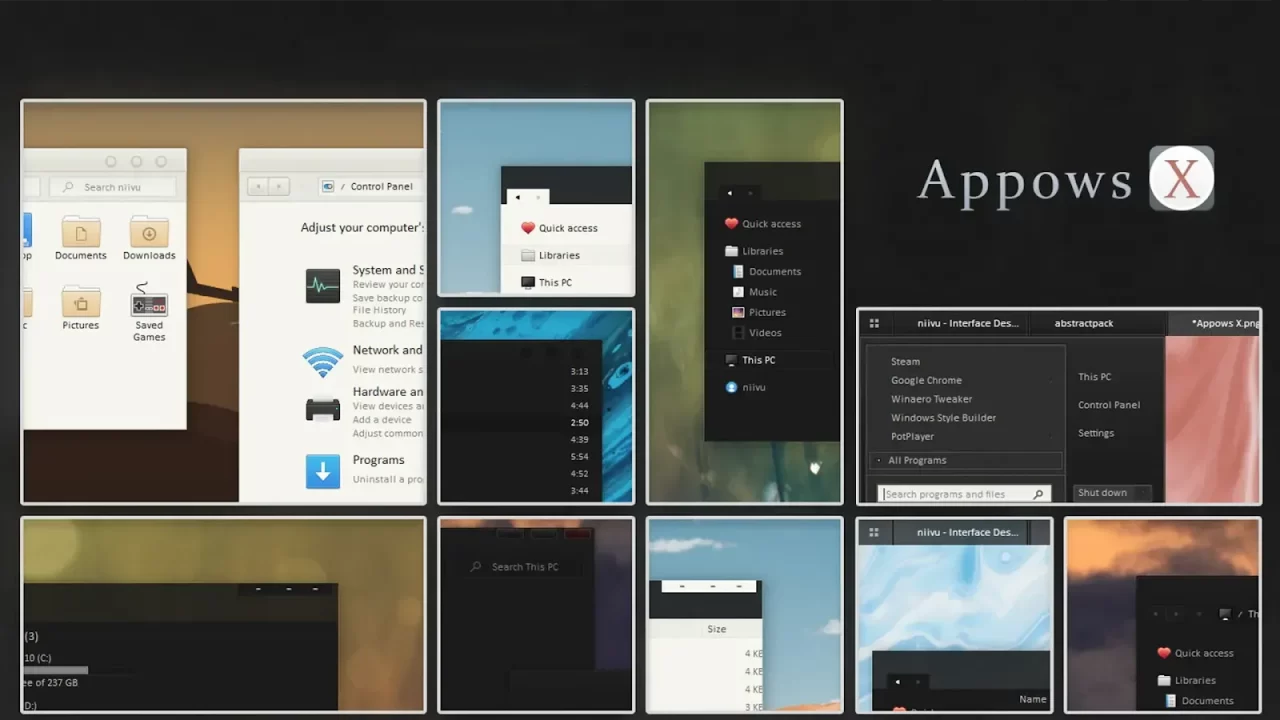Launch Google Chrome from the Start menu
Image resolution: width=1280 pixels, height=720 pixels.
click(926, 380)
